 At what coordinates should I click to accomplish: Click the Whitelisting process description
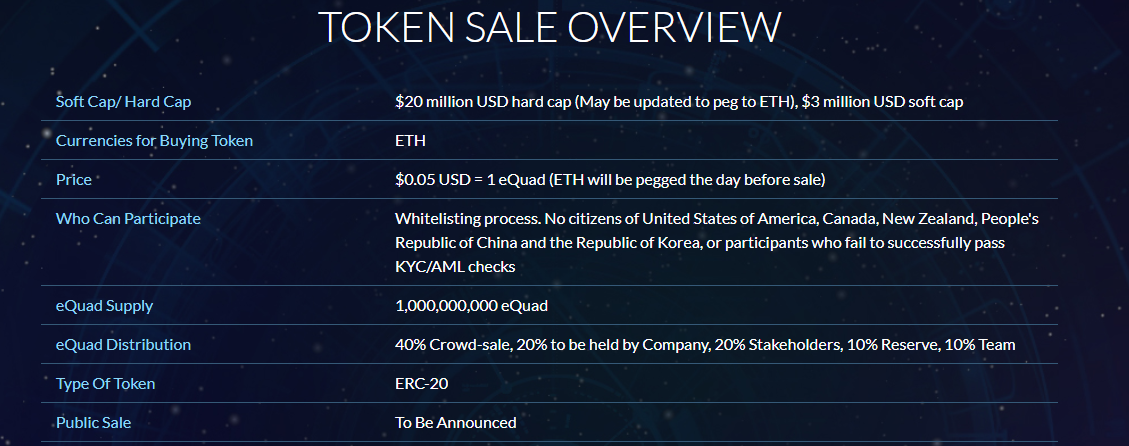(x=716, y=242)
